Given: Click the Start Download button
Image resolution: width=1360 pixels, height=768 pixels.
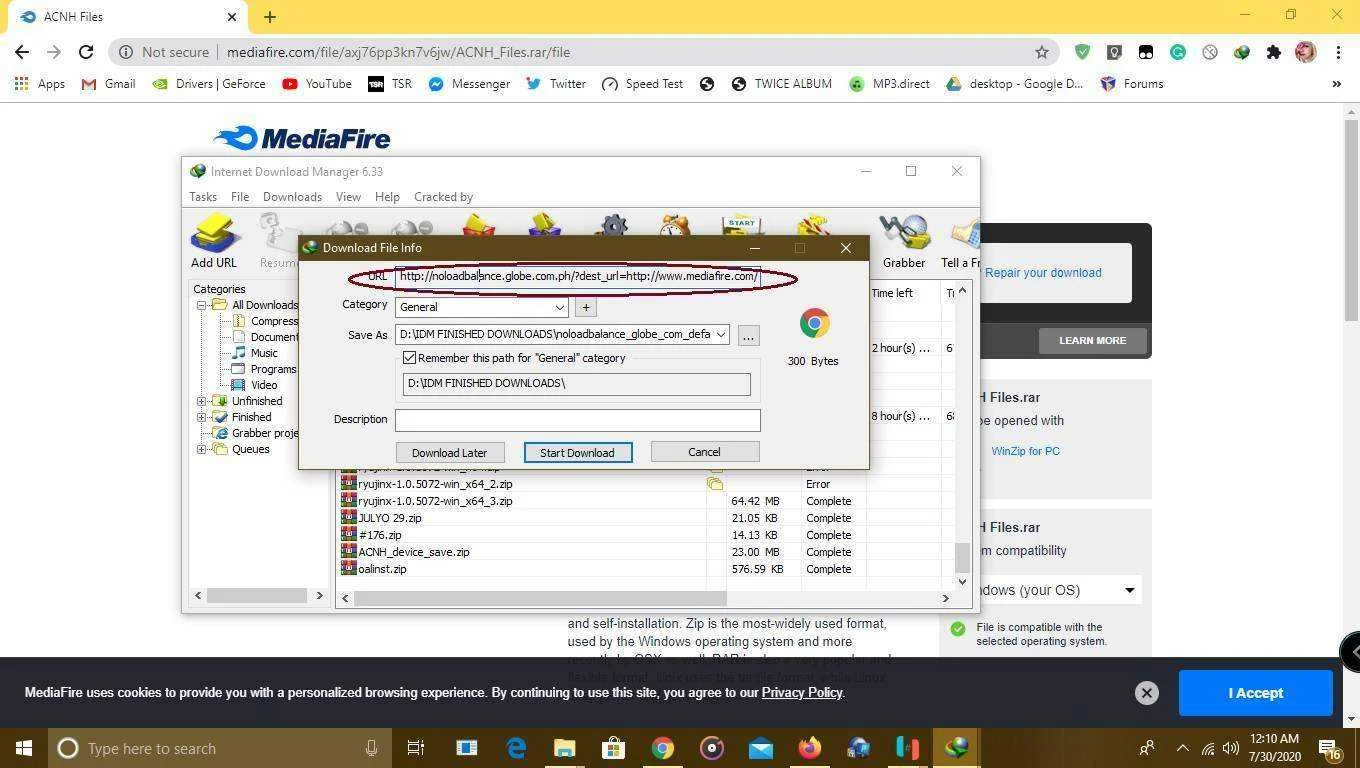Looking at the screenshot, I should pos(577,453).
